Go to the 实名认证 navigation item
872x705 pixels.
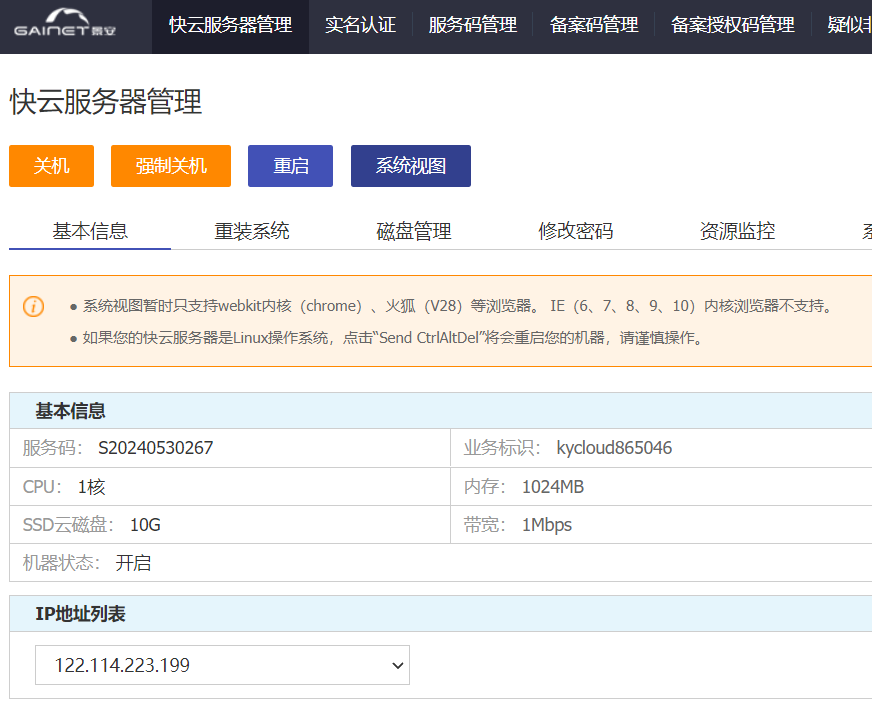360,26
